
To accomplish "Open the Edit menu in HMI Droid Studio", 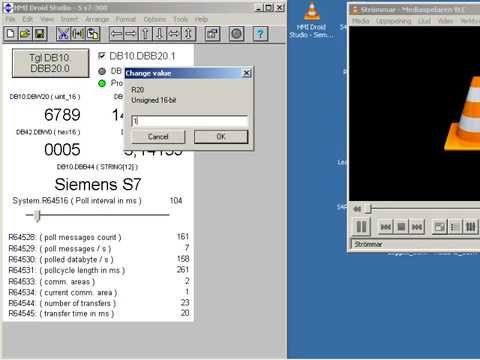I will [x=28, y=19].
